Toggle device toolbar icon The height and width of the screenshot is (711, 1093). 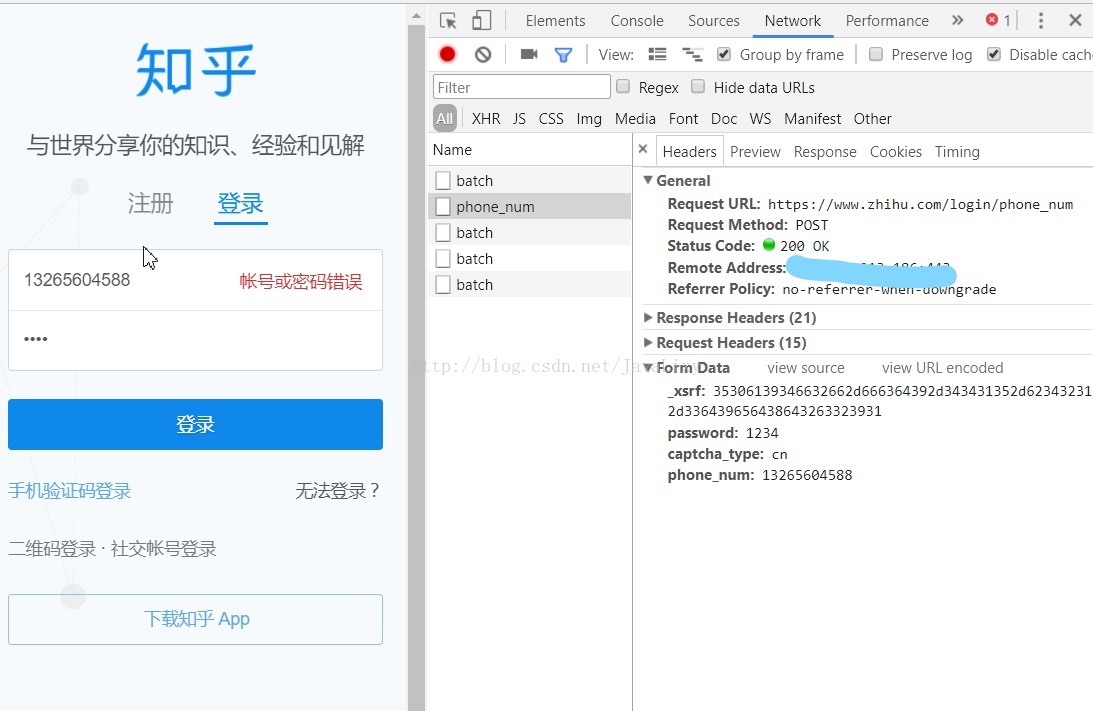coord(482,20)
